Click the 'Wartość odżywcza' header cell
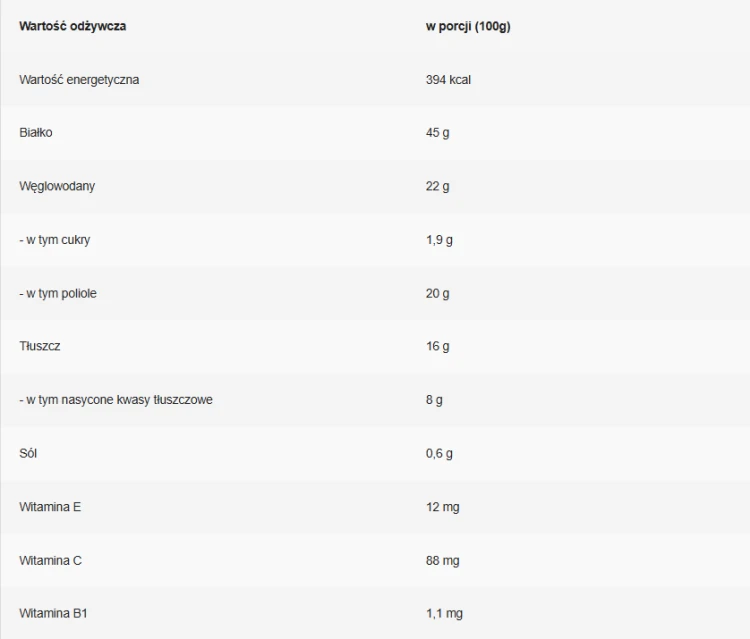Viewport: 750px width, 639px height. pyautogui.click(x=73, y=26)
